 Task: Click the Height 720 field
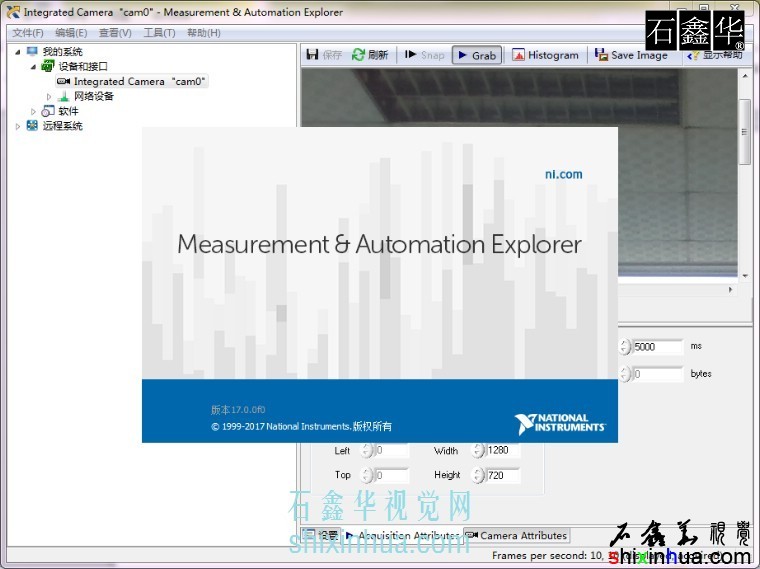503,475
